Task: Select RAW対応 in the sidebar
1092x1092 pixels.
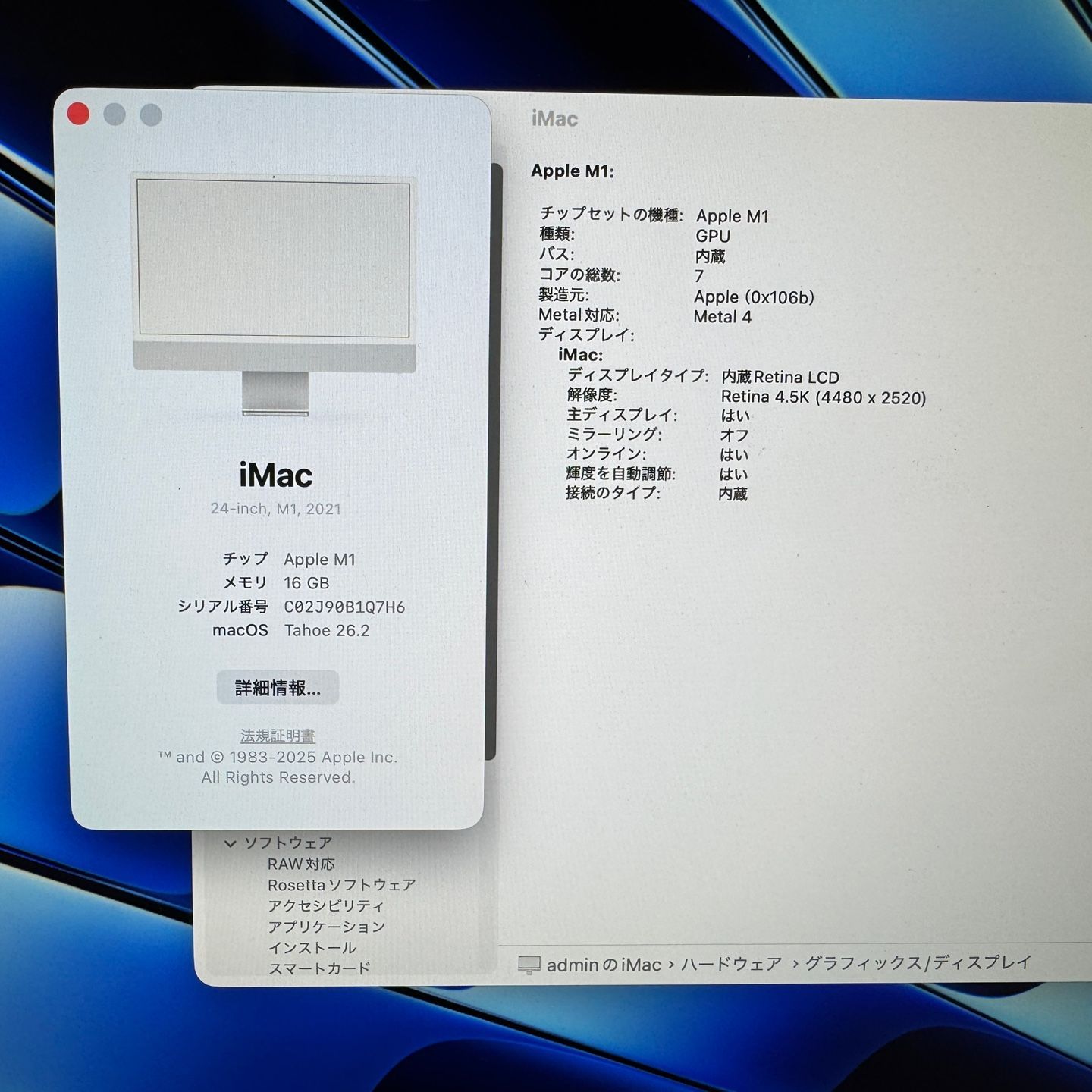Action: 301,864
